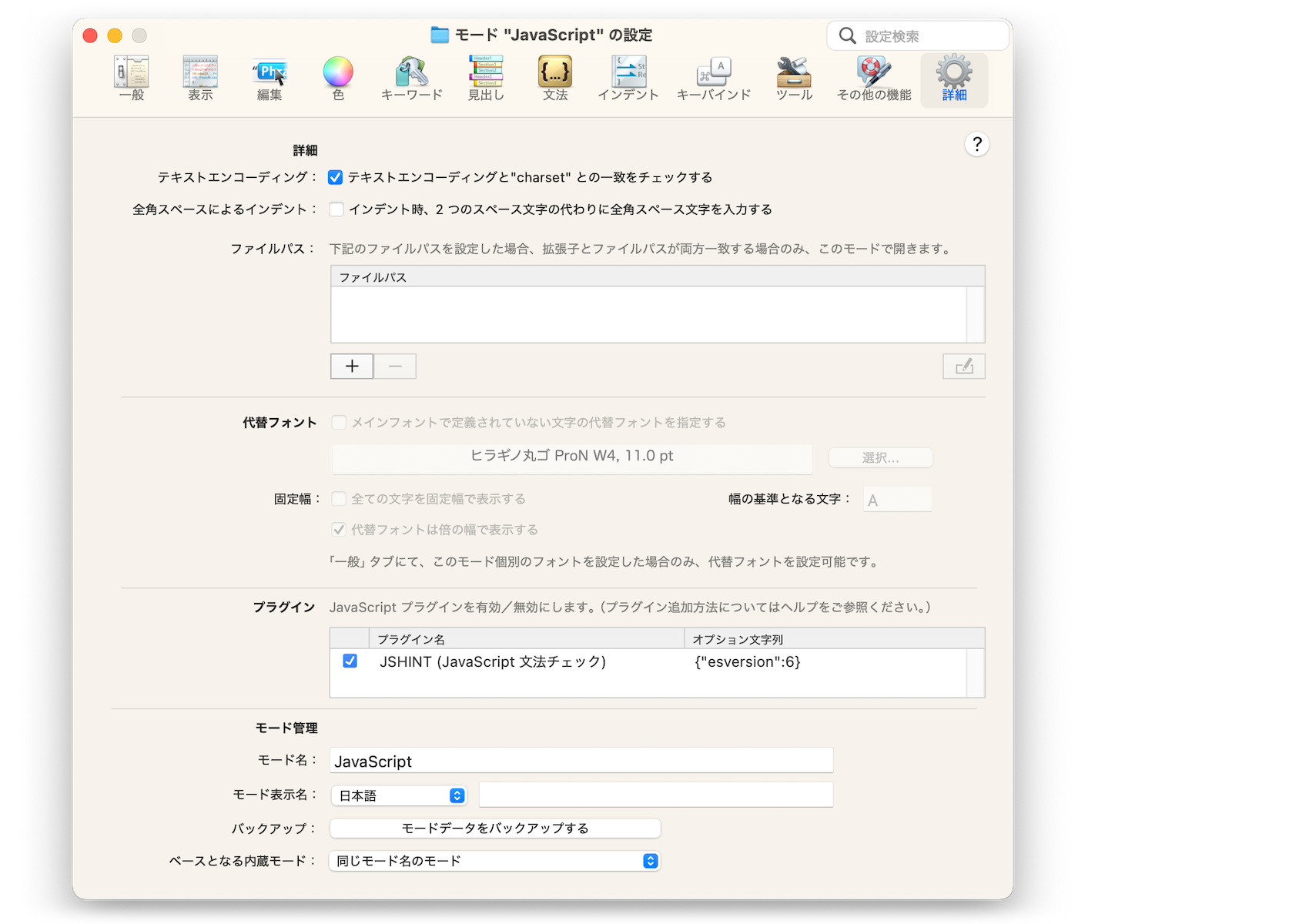Open the 日本語 language dropdown
This screenshot has height=924, width=1309.
pyautogui.click(x=400, y=795)
